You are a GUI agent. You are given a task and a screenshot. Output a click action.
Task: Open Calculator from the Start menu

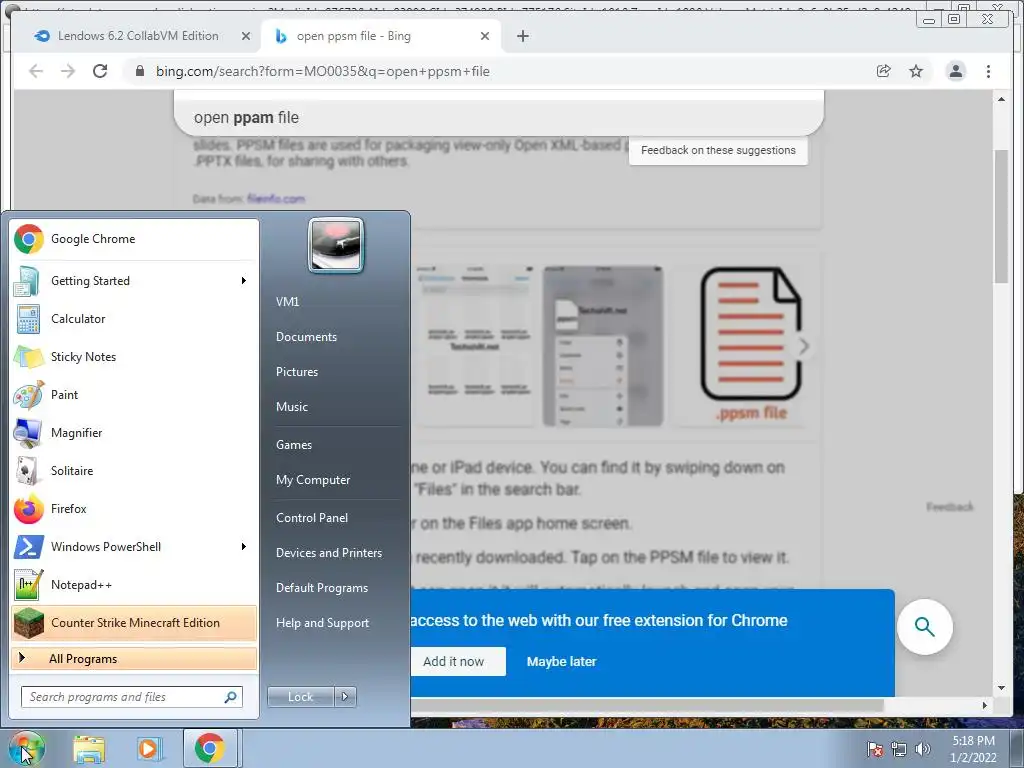pyautogui.click(x=134, y=319)
